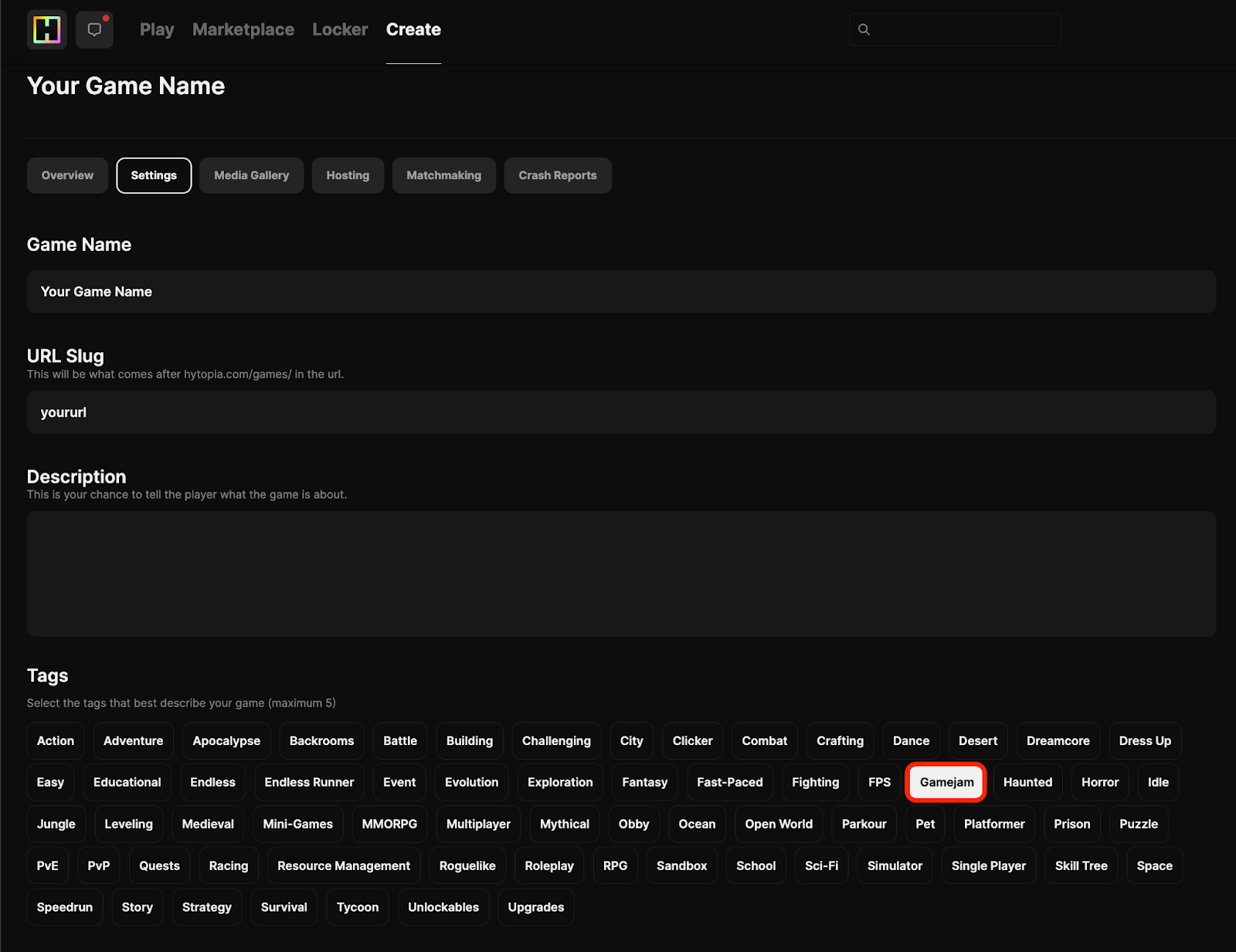View the Crash Reports tab
1236x952 pixels.
click(x=557, y=175)
